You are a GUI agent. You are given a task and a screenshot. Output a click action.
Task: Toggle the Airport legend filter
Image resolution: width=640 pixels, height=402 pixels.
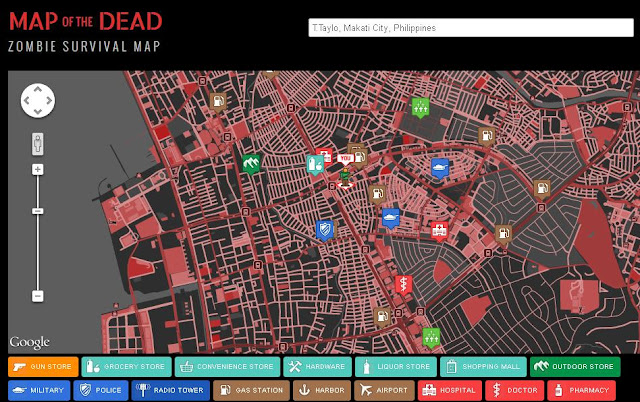tap(384, 390)
